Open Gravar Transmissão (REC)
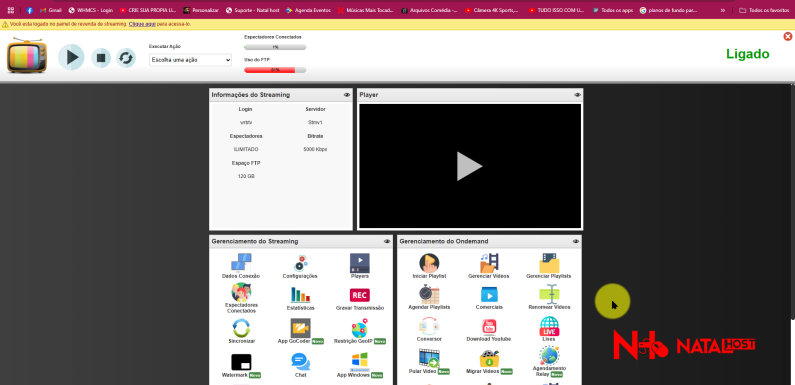Image resolution: width=795 pixels, height=385 pixels. pos(359,299)
